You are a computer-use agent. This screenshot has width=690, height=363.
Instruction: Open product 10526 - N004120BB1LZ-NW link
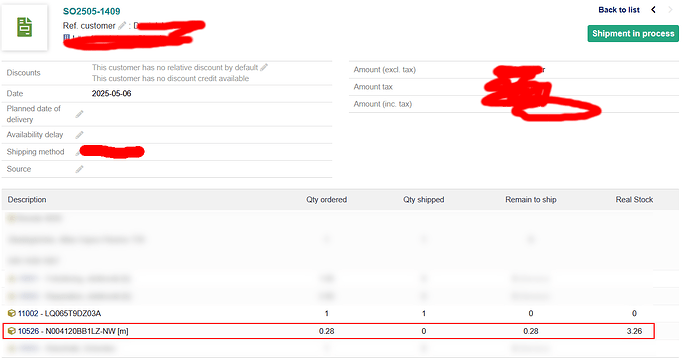pos(73,331)
